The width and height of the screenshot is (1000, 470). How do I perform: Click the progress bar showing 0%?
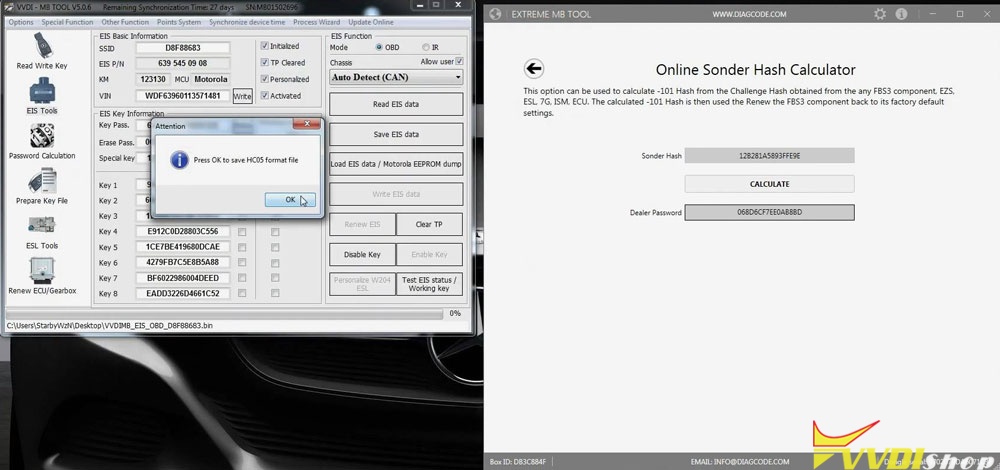point(224,314)
